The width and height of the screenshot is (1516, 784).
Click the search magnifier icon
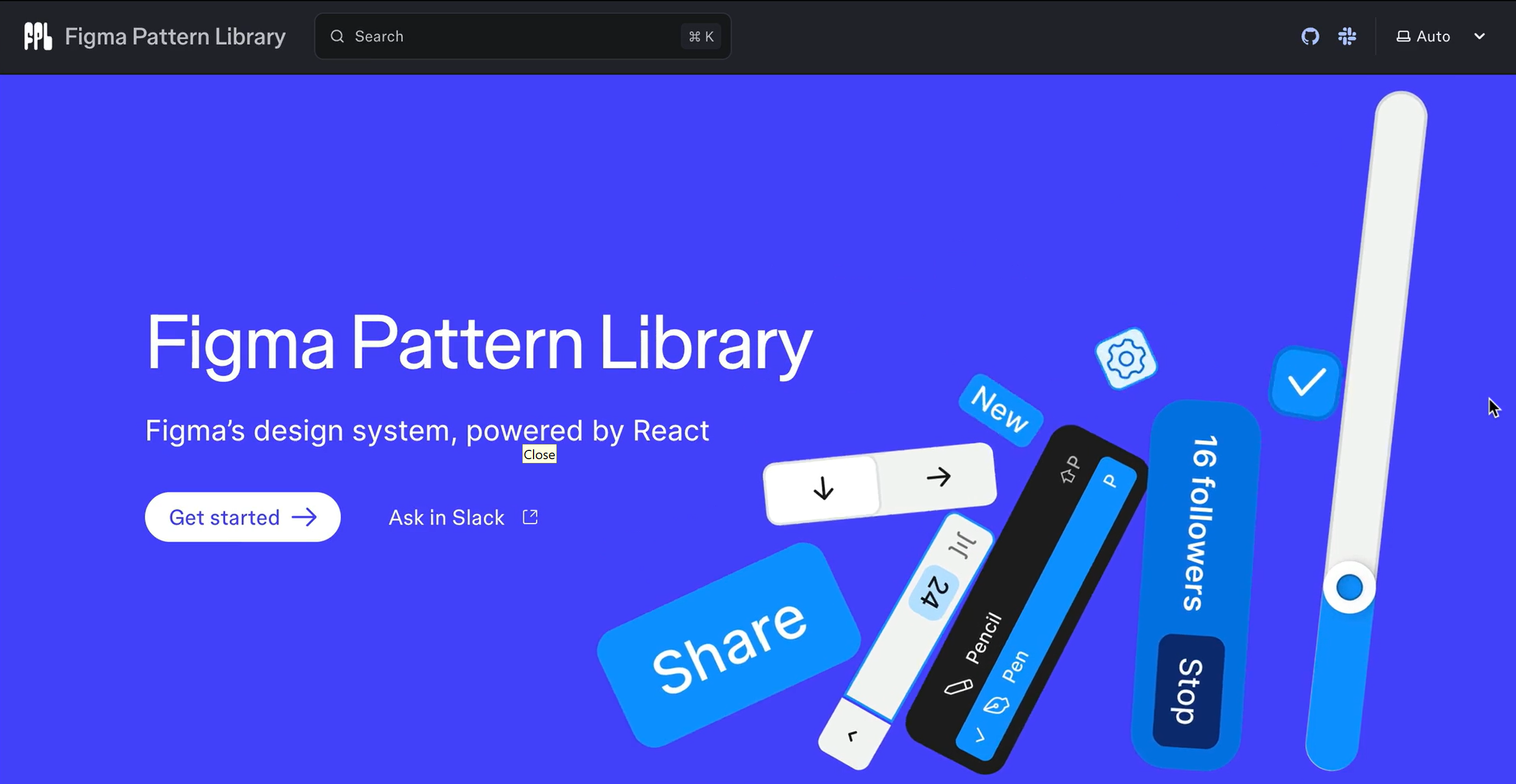(337, 37)
